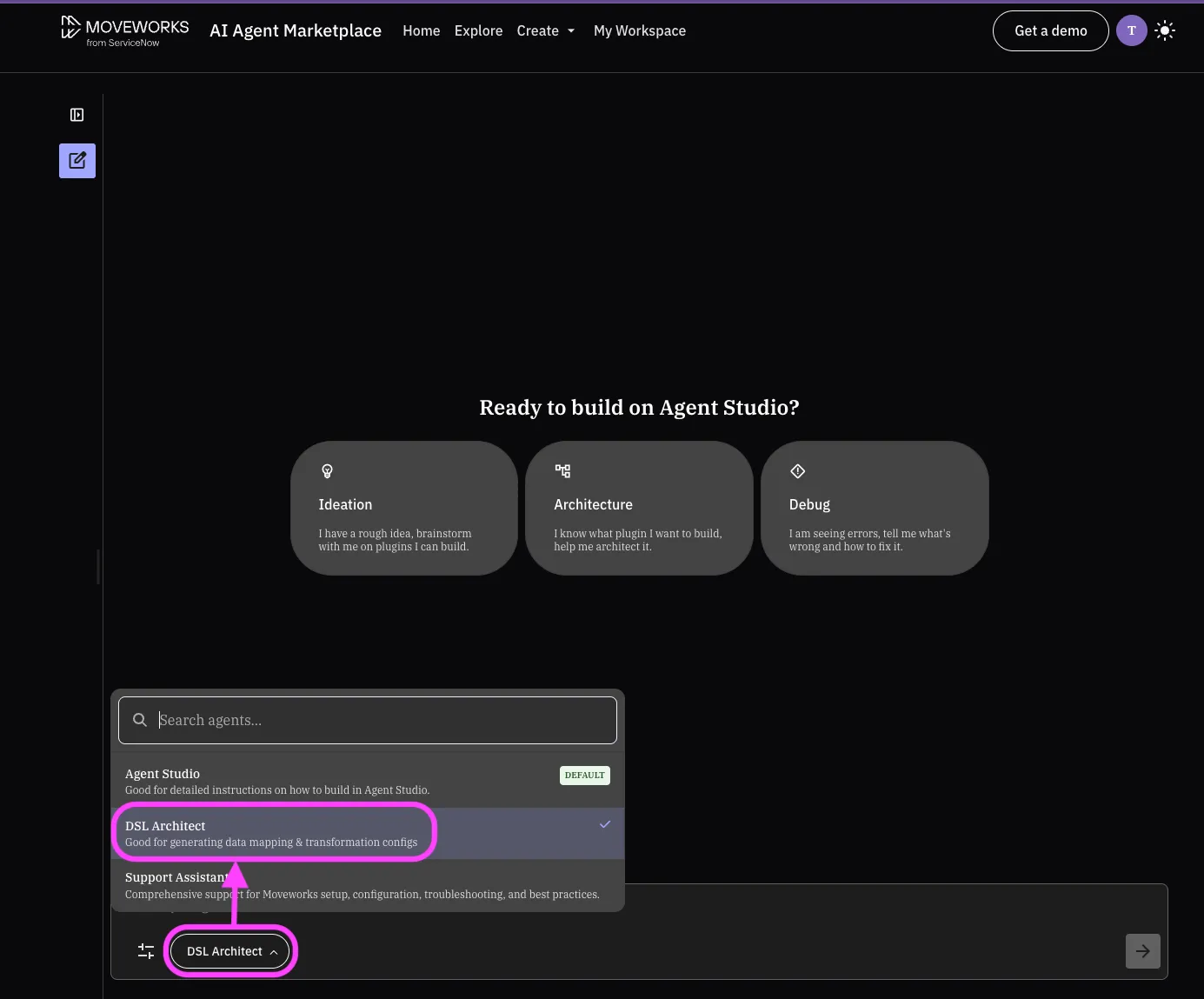Select the DSL Architect agent option
This screenshot has width=1204, height=999.
[368, 834]
